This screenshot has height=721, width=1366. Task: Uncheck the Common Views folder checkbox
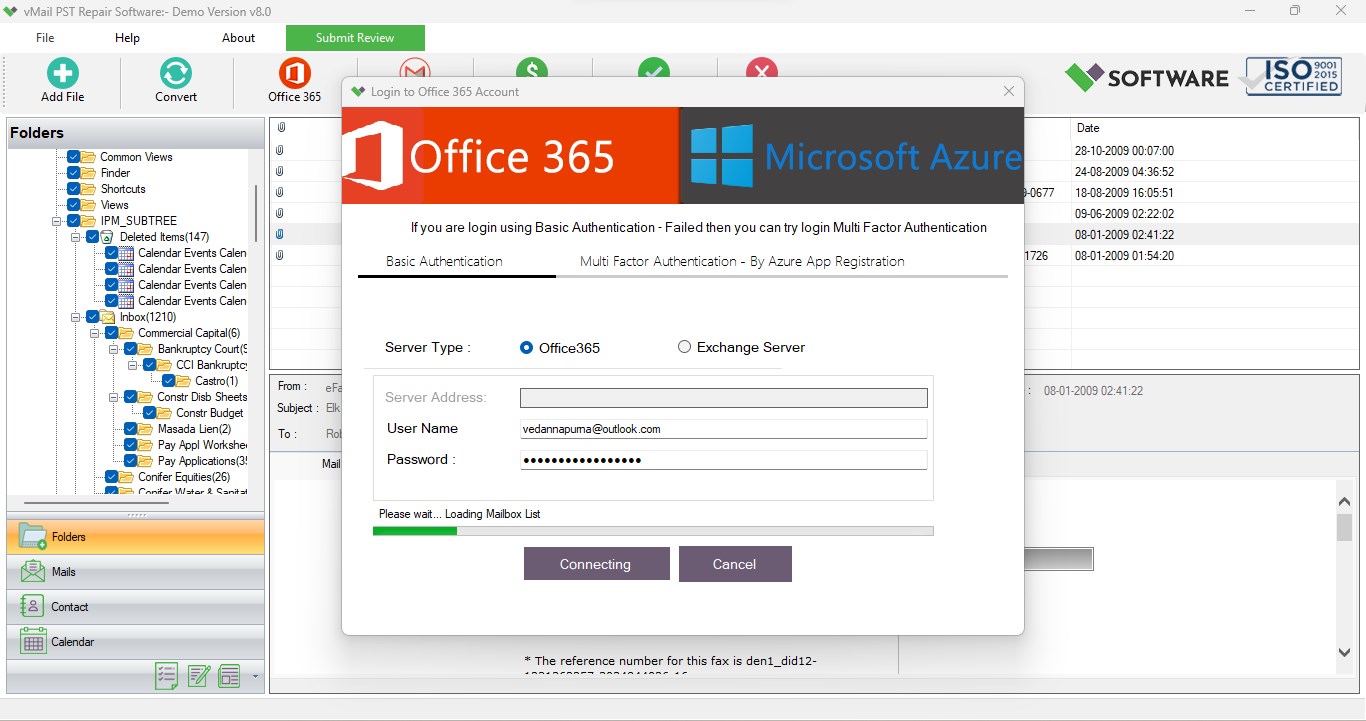(x=73, y=157)
